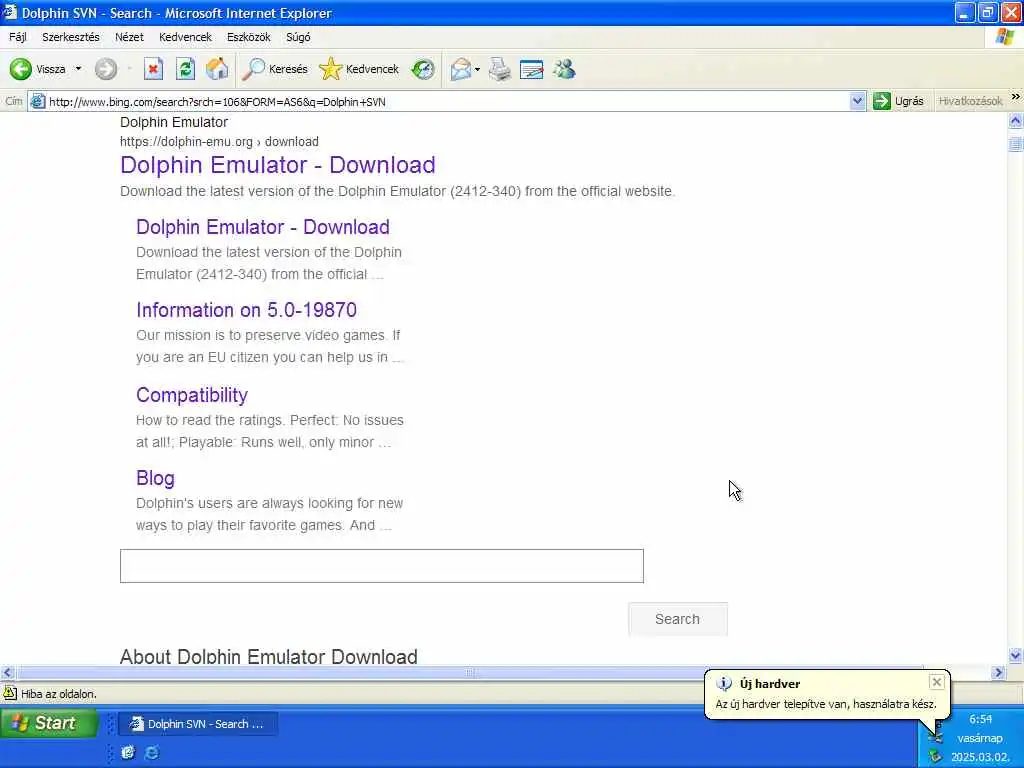
Task: Close the Új hardver balloon notification
Action: [x=936, y=682]
